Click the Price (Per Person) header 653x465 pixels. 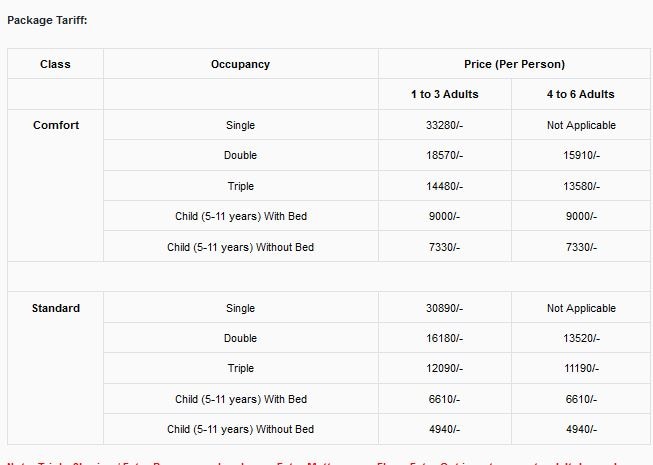pos(514,64)
